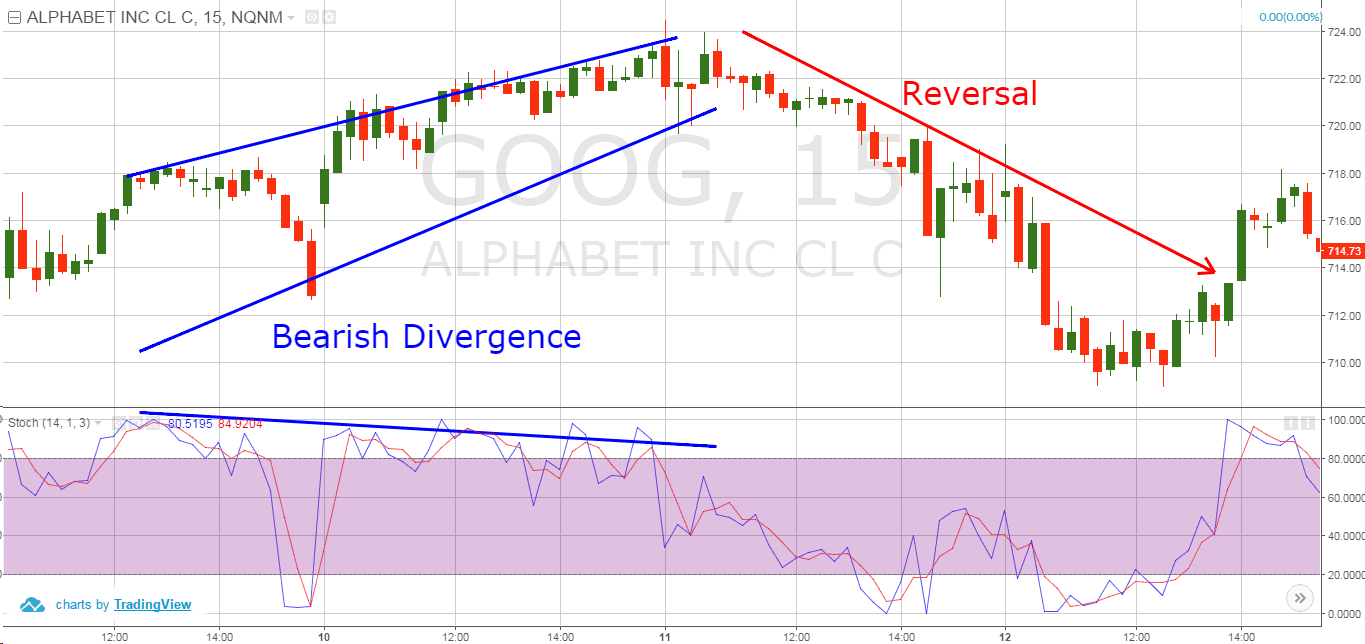Image resolution: width=1365 pixels, height=644 pixels.
Task: Open the main symbol settings gear icon
Action: coord(330,16)
